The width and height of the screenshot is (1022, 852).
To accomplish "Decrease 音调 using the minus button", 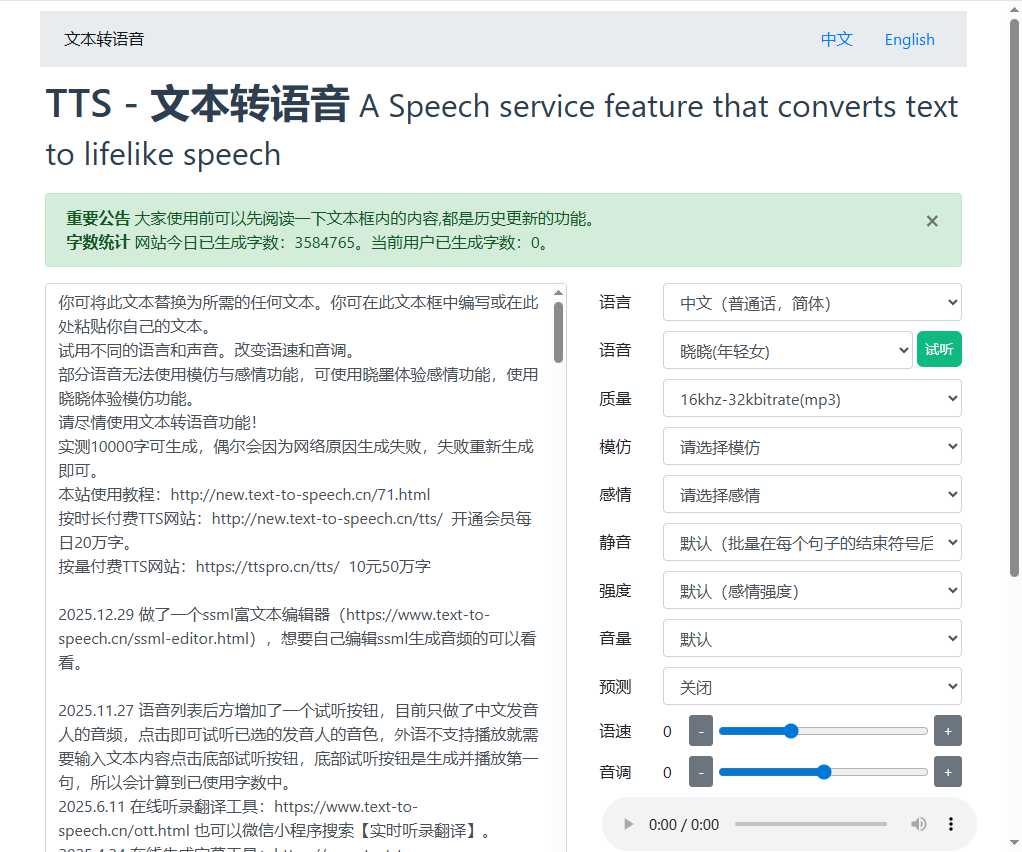I will point(701,771).
